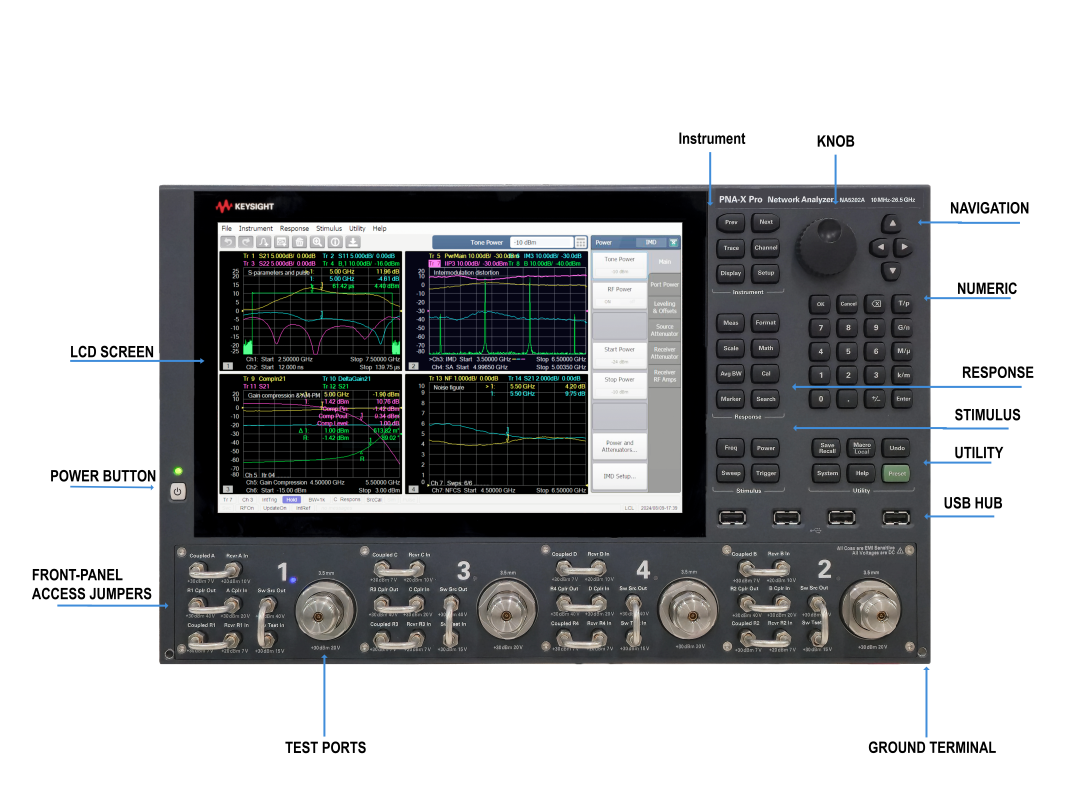Image resolution: width=1075 pixels, height=800 pixels.
Task: Open the Power and Attenuators... softkey
Action: (619, 446)
